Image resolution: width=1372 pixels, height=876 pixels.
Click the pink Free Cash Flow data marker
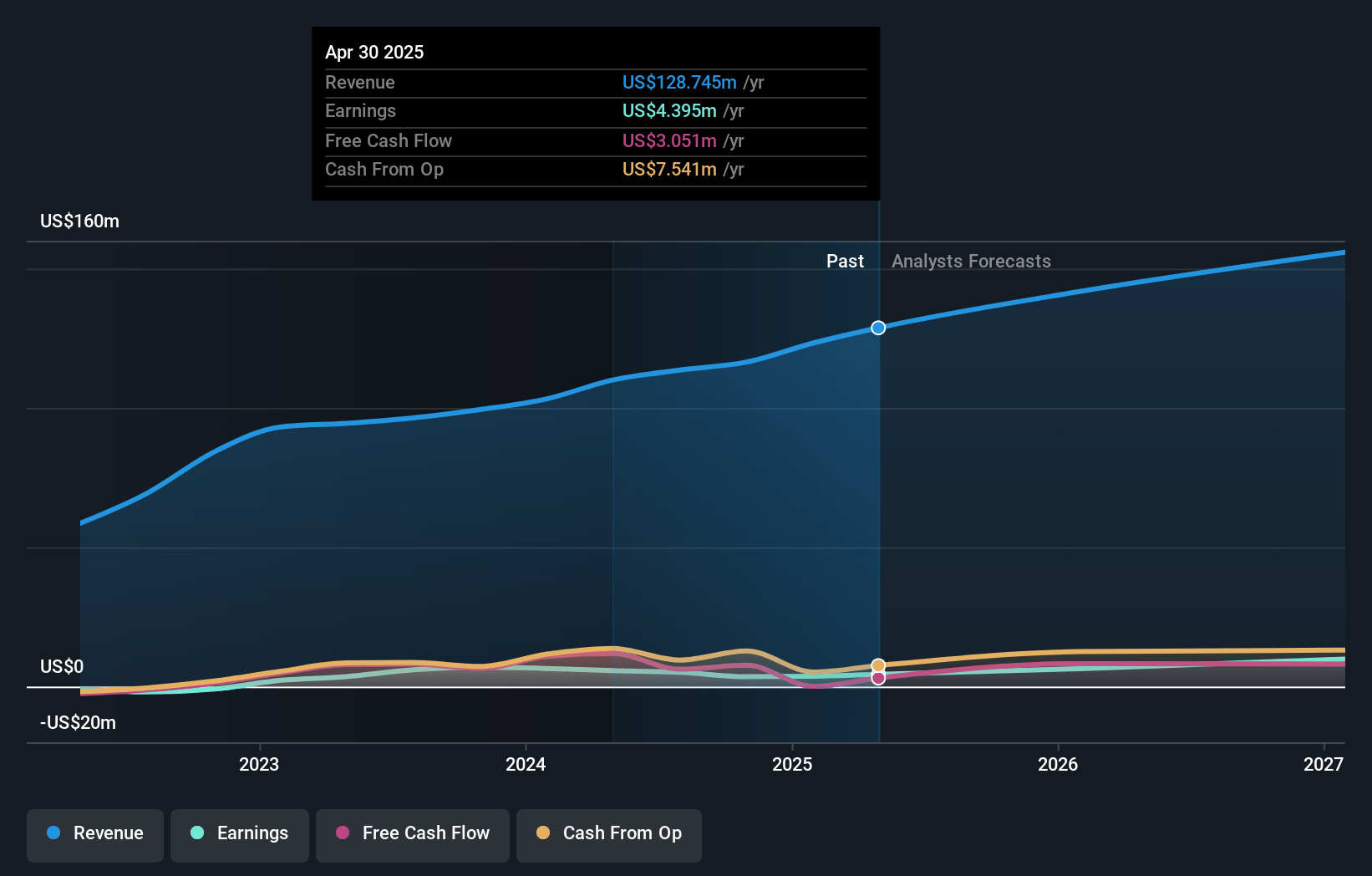pyautogui.click(x=878, y=678)
